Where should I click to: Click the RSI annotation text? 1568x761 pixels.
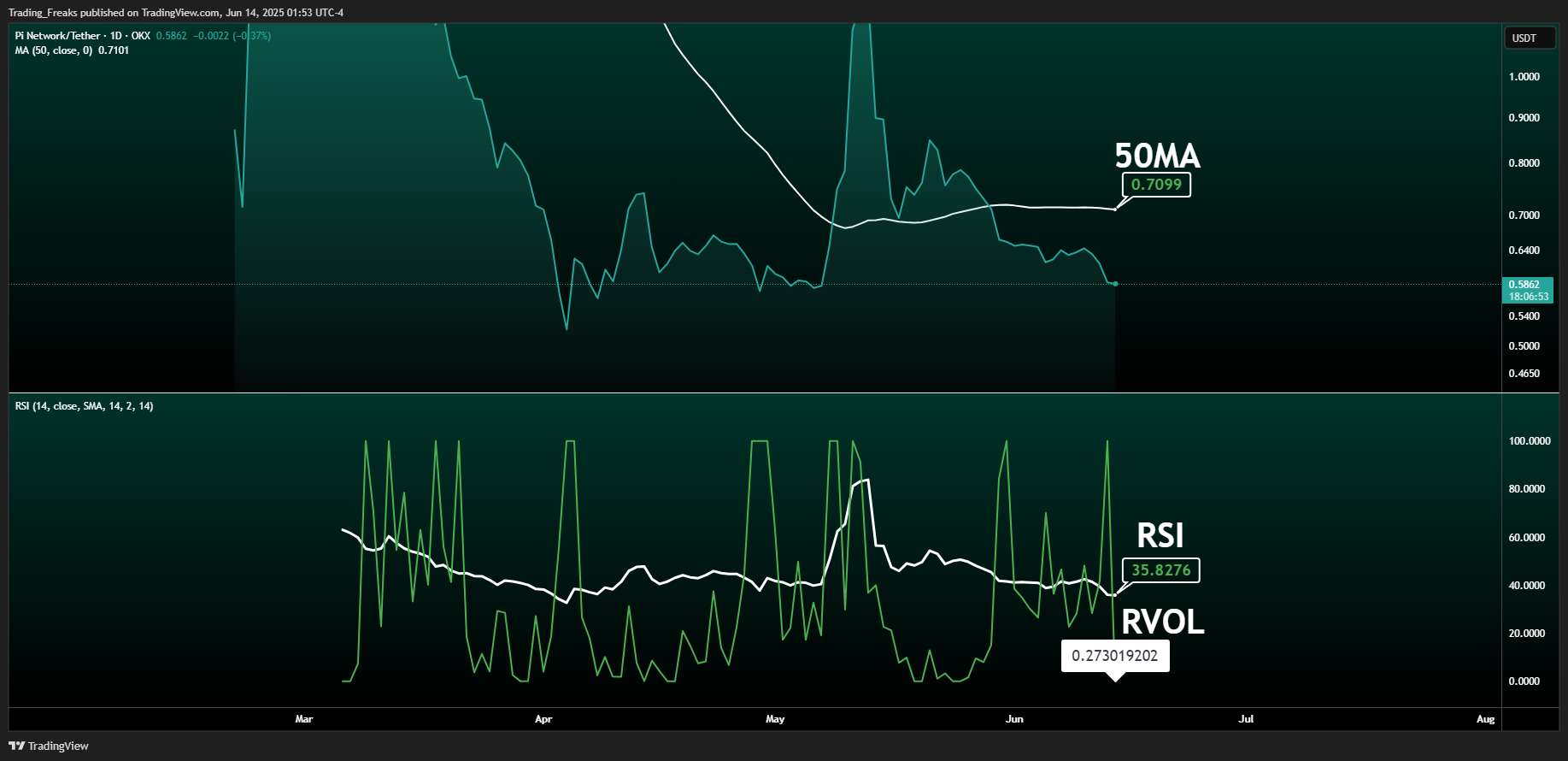tap(1160, 535)
